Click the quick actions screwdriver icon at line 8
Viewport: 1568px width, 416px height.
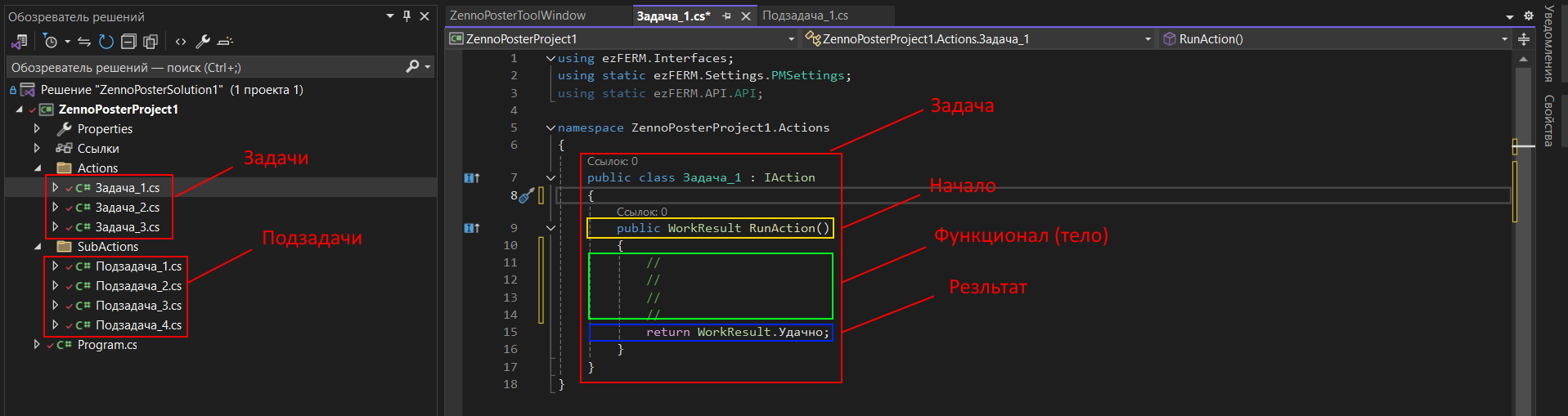click(x=527, y=195)
